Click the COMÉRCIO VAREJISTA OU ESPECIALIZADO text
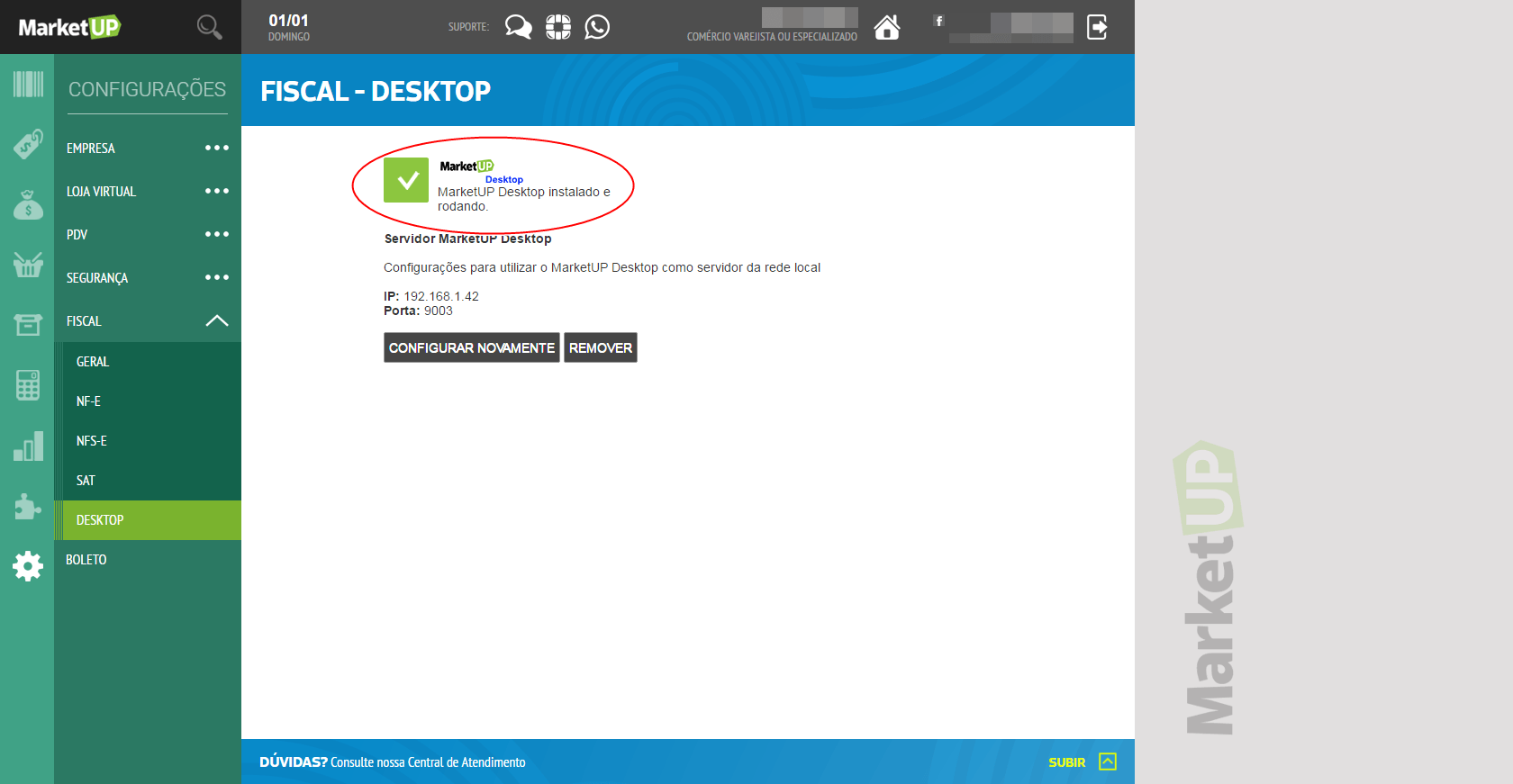The width and height of the screenshot is (1513, 784). 772,37
